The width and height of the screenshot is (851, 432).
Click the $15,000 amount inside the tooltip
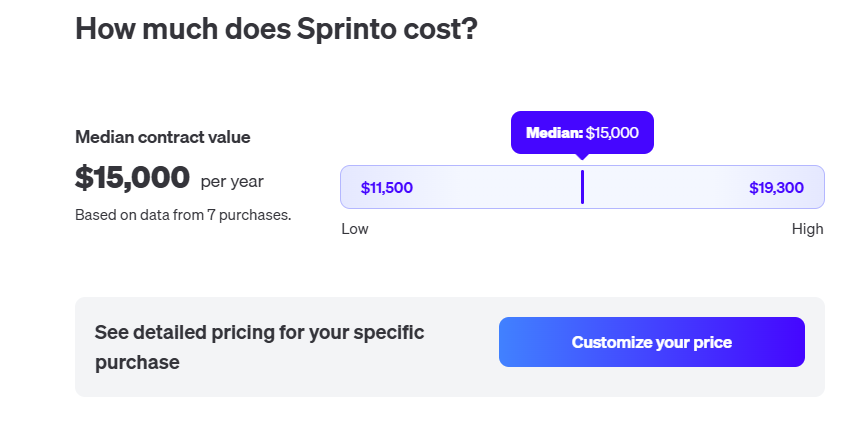coord(612,132)
